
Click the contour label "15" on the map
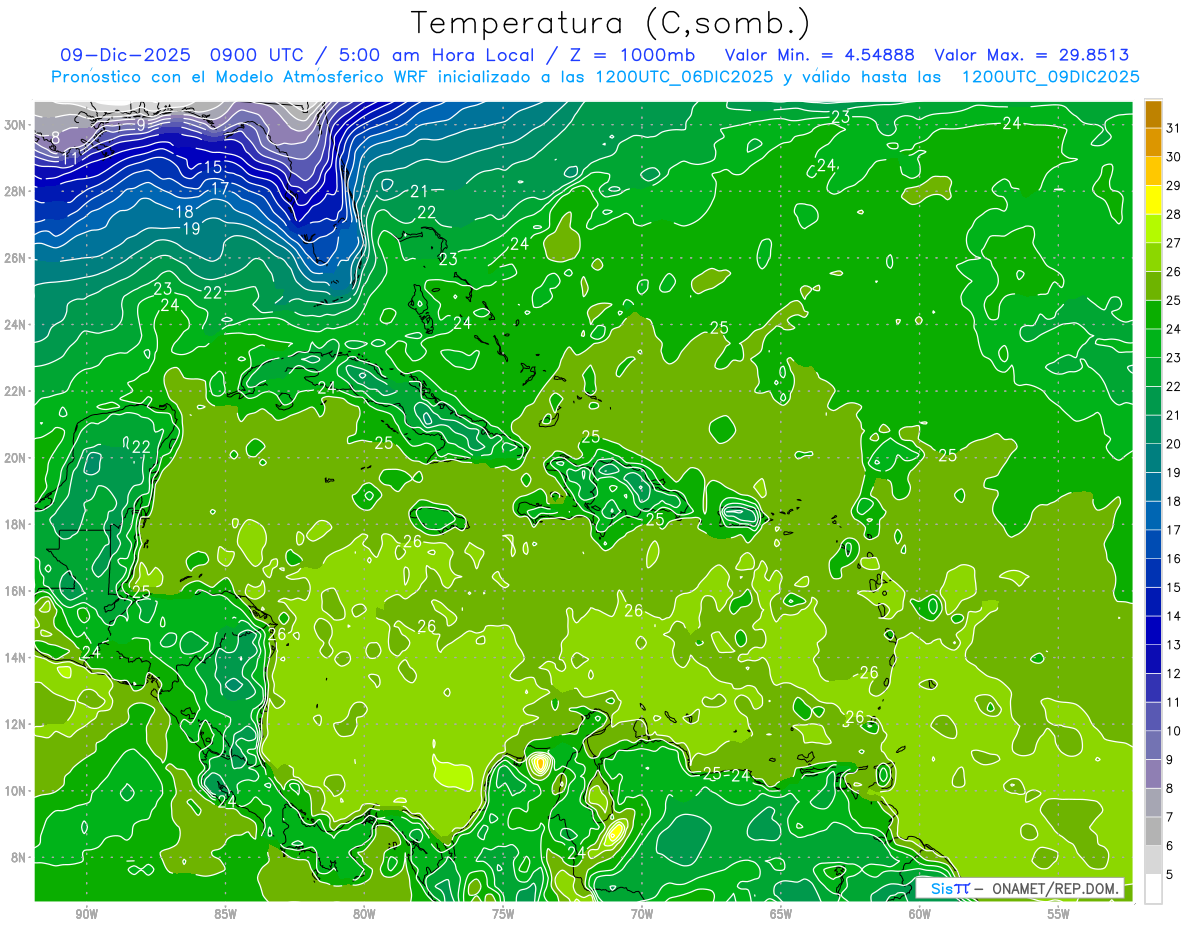coord(213,168)
